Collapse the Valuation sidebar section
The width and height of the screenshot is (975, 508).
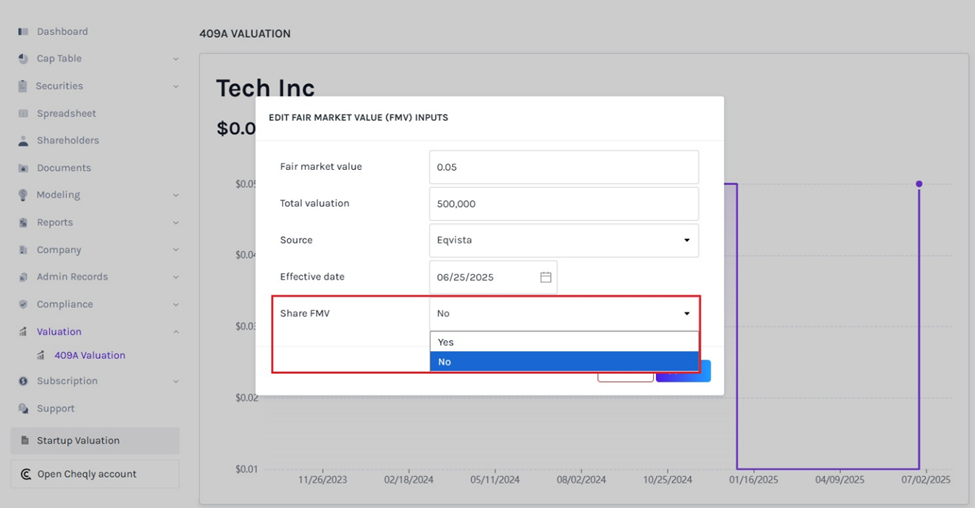(x=175, y=332)
